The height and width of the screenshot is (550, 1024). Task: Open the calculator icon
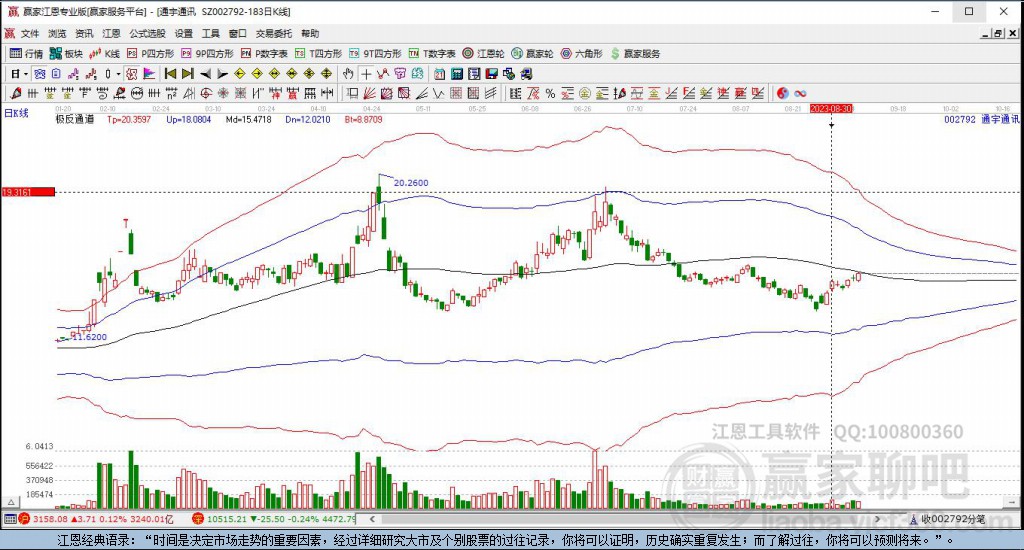(x=457, y=74)
